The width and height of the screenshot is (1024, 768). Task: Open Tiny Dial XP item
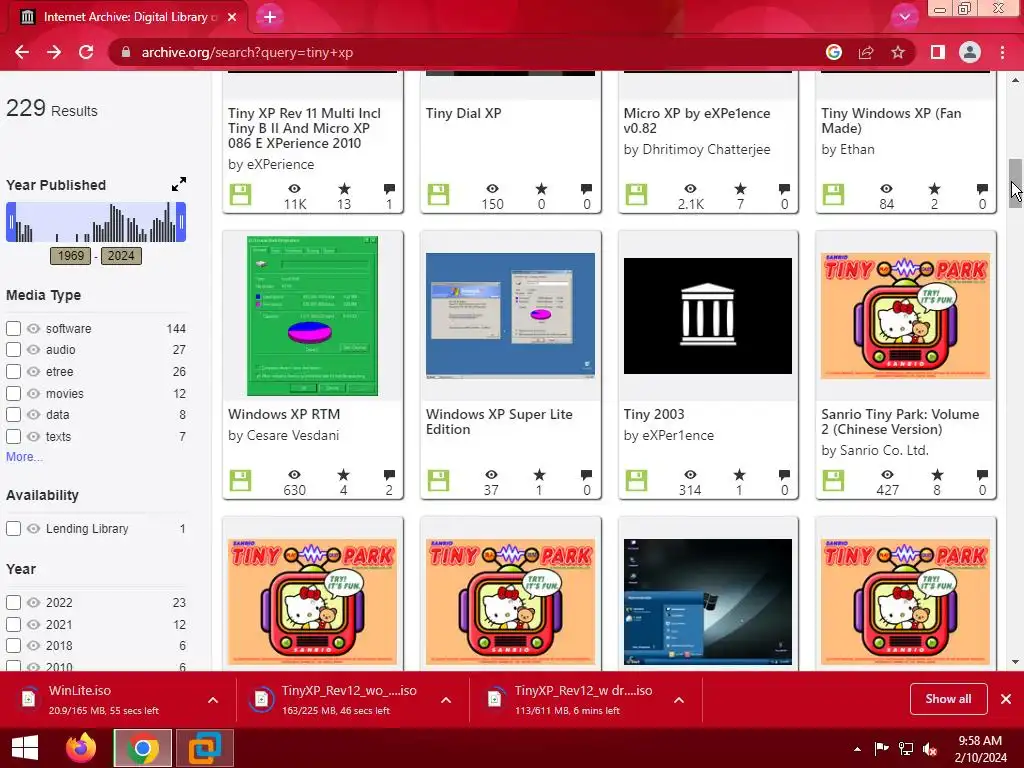[464, 113]
